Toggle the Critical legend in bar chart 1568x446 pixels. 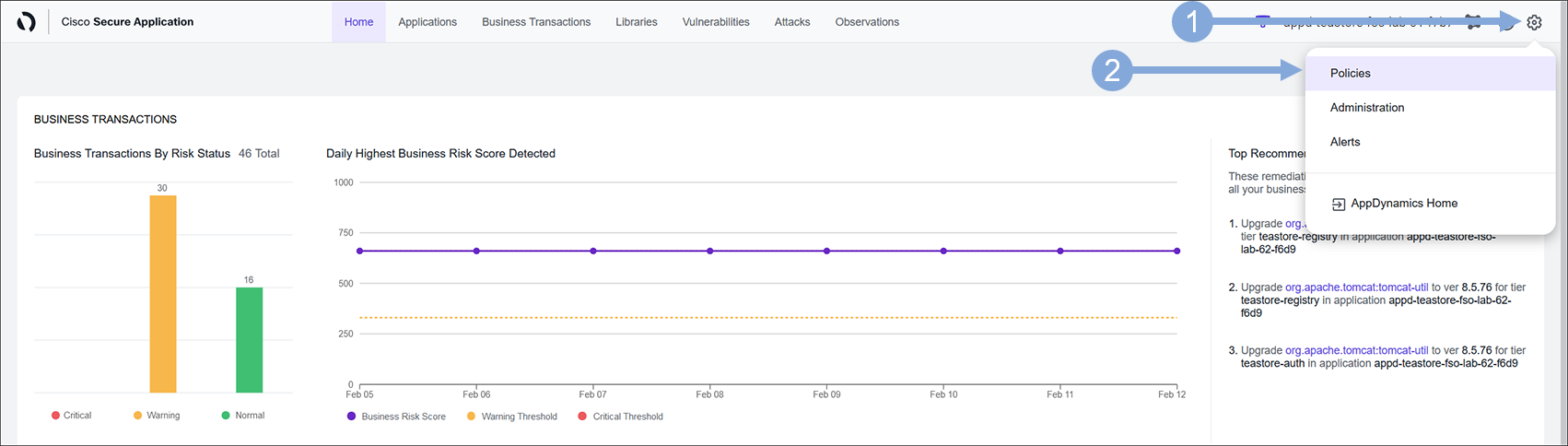point(72,416)
